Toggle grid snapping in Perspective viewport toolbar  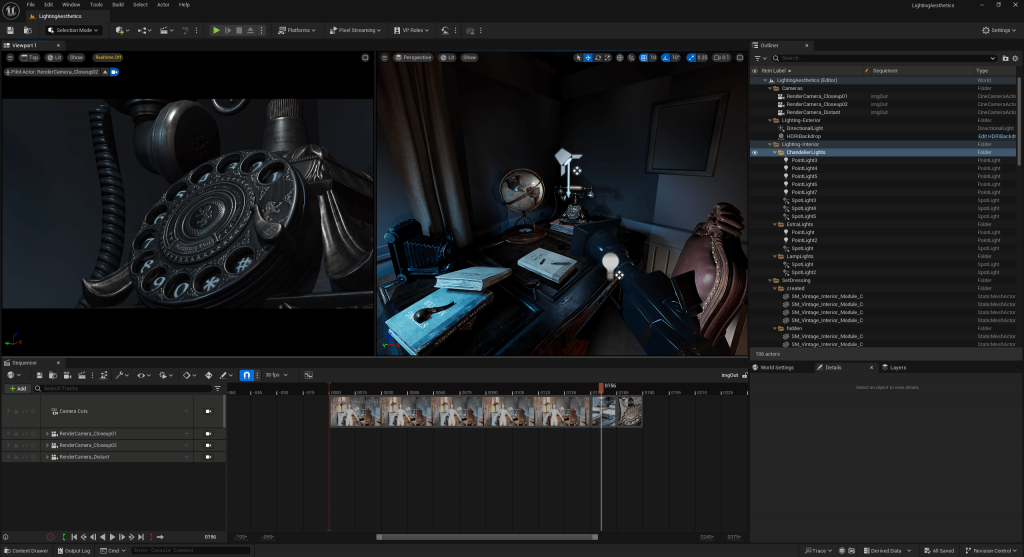(643, 58)
